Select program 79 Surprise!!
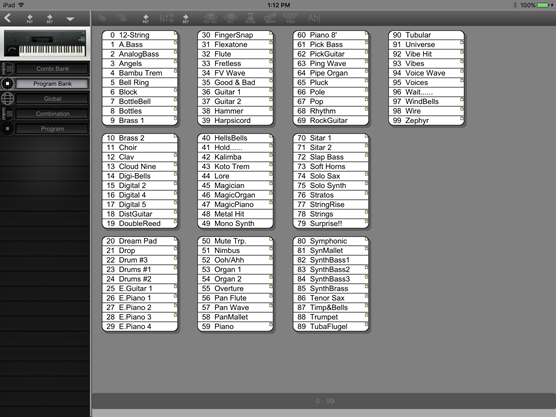This screenshot has height=417, width=556. point(331,224)
